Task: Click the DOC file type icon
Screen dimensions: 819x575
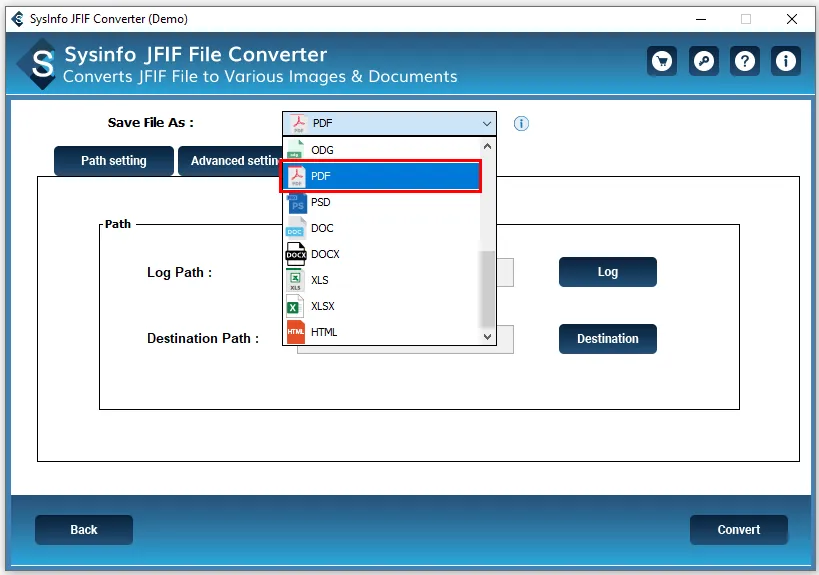Action: pyautogui.click(x=295, y=228)
